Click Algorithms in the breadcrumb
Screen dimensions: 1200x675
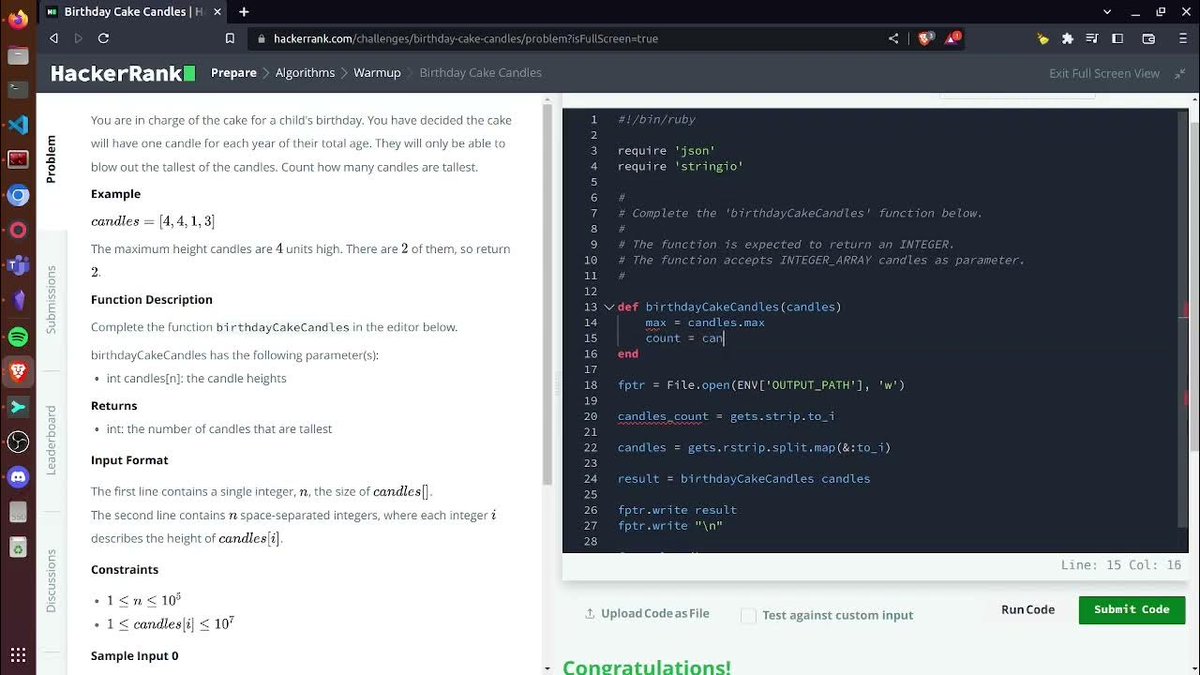tap(305, 73)
